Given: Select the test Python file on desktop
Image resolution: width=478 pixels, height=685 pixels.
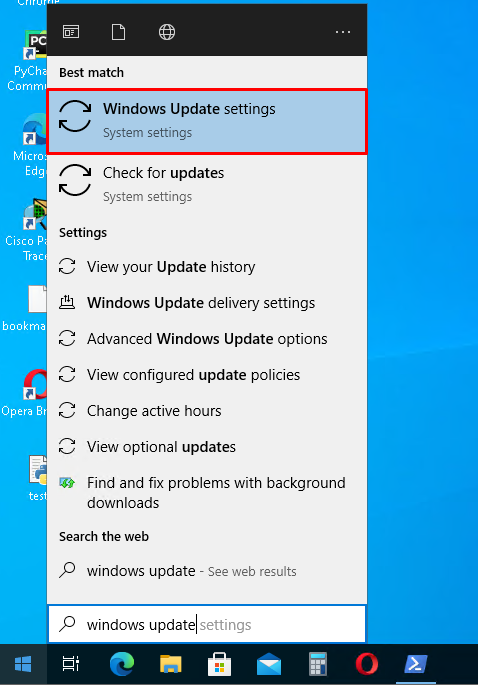Looking at the screenshot, I should click(38, 478).
